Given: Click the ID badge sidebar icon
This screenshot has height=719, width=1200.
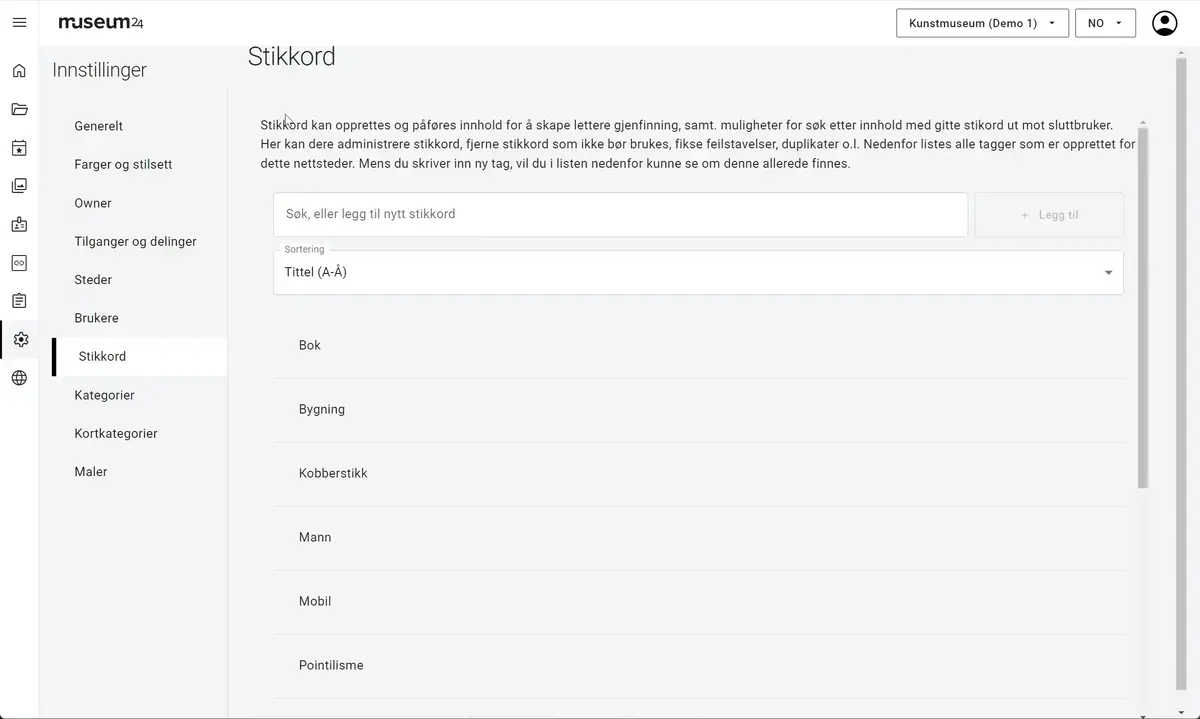Looking at the screenshot, I should pos(19,225).
